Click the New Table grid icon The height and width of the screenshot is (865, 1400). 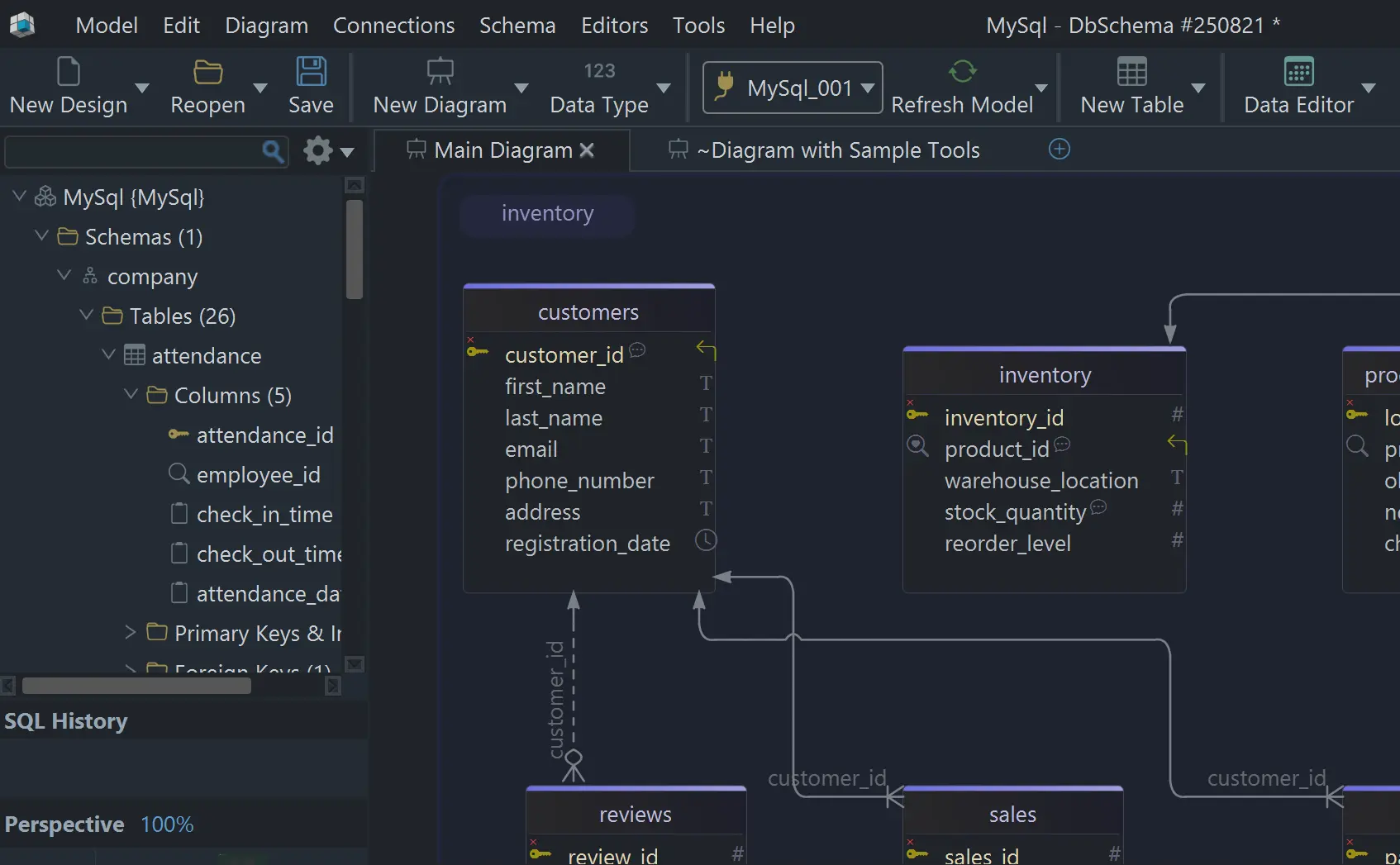coord(1131,71)
